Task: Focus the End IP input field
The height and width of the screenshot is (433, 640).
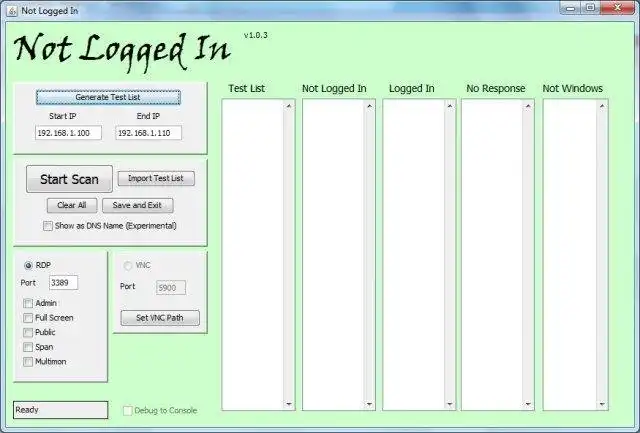Action: [149, 133]
